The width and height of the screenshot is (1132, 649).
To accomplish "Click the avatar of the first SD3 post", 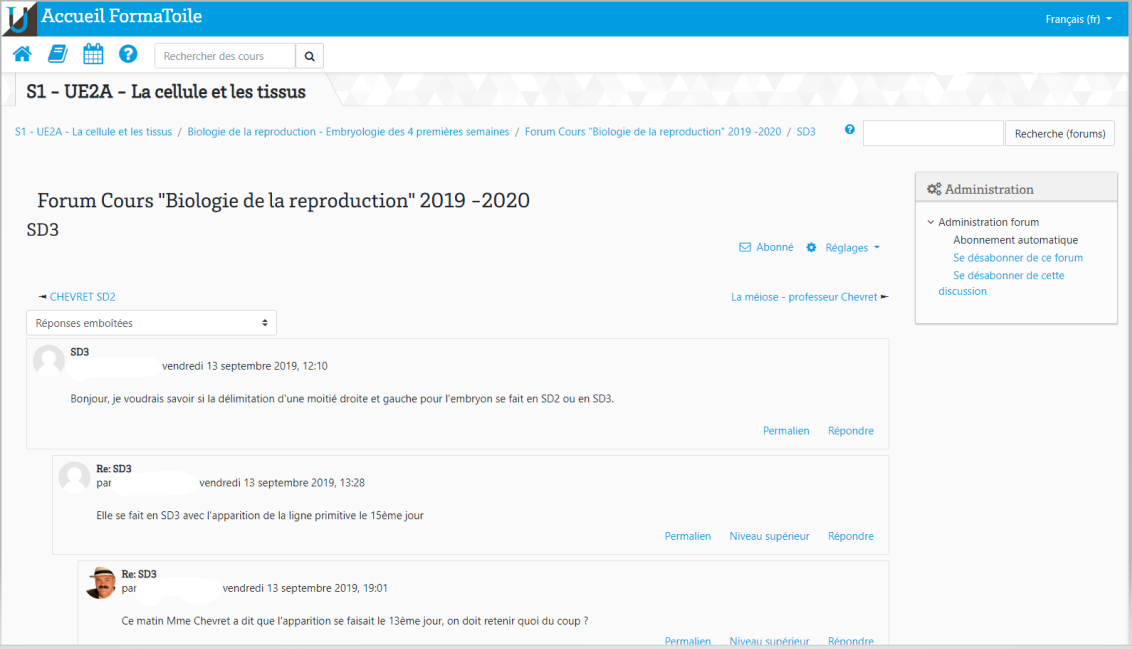I will click(49, 360).
